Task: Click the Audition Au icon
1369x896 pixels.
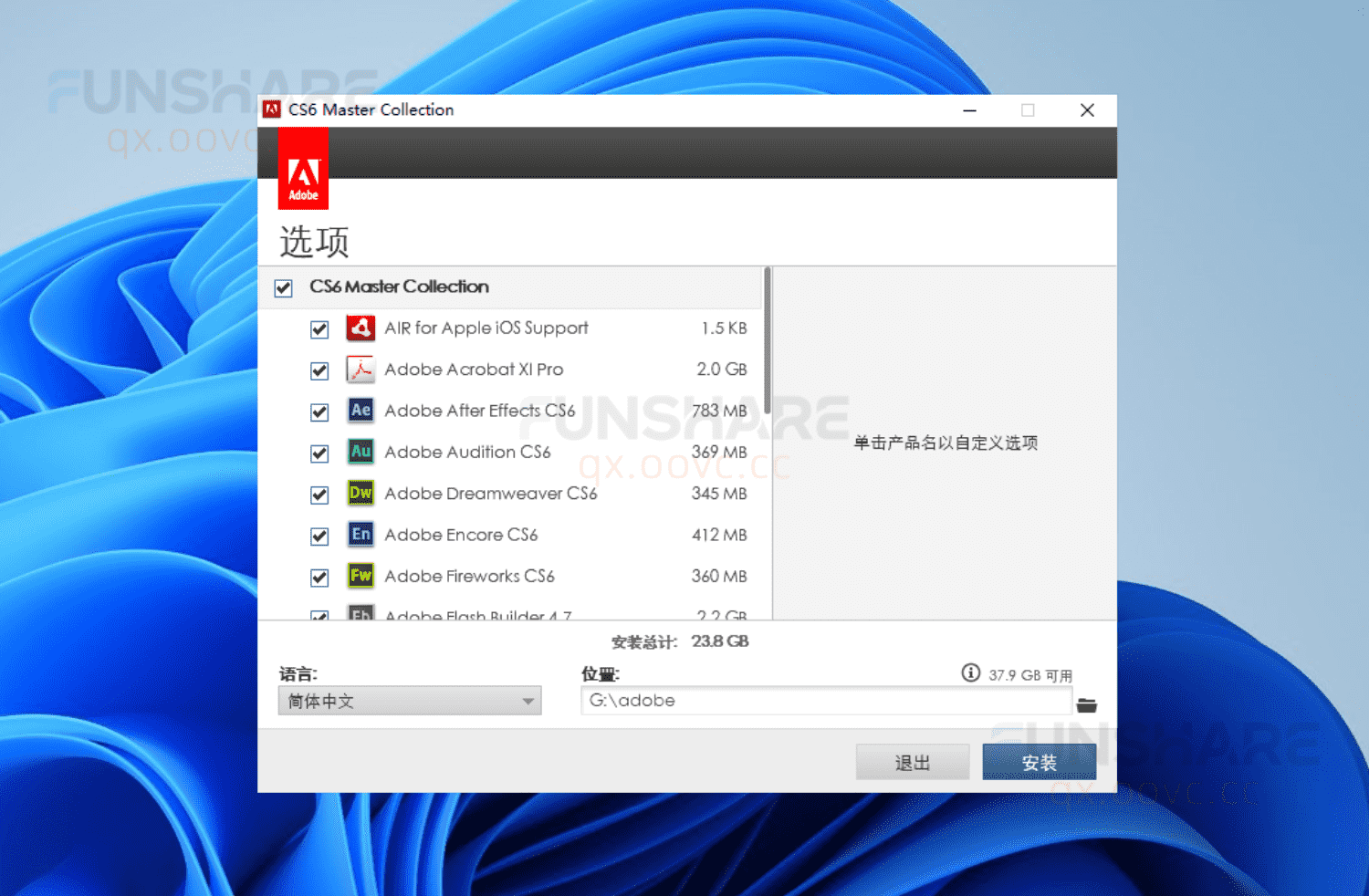Action: click(361, 452)
